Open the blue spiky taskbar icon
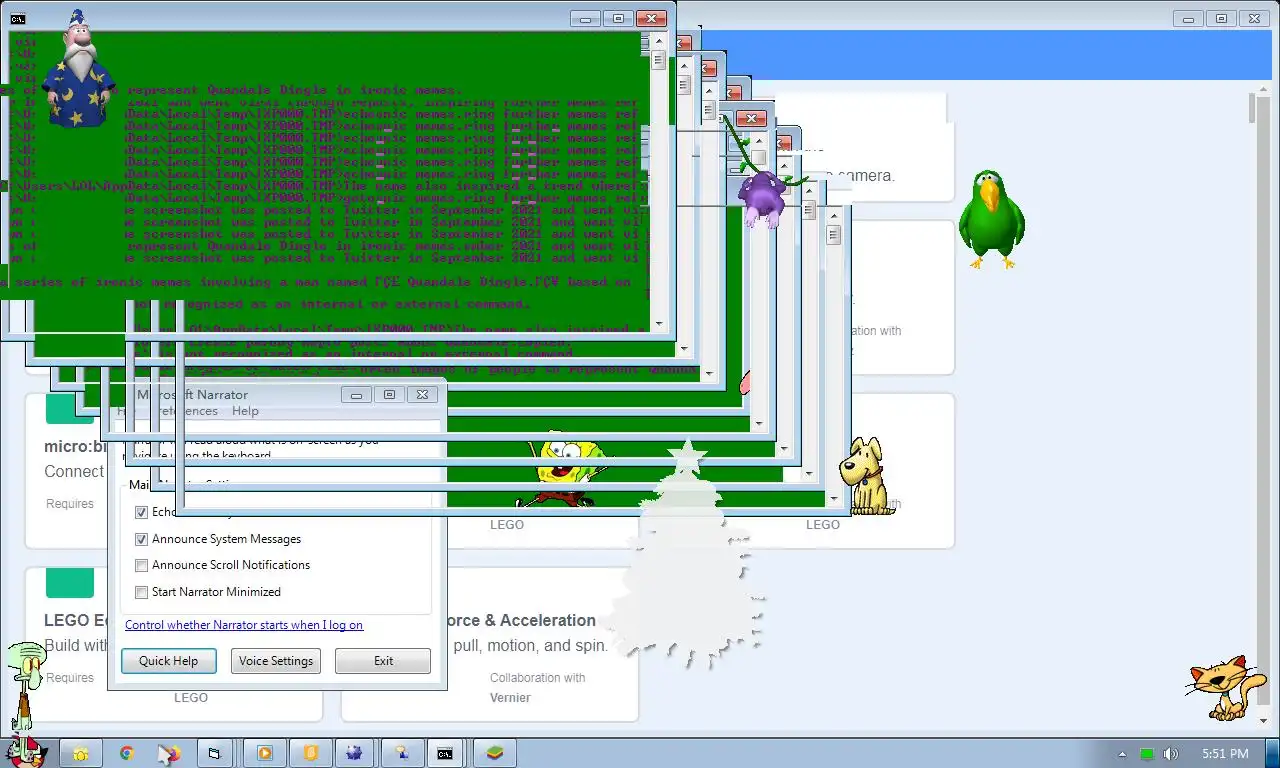This screenshot has height=768, width=1280. 356,753
